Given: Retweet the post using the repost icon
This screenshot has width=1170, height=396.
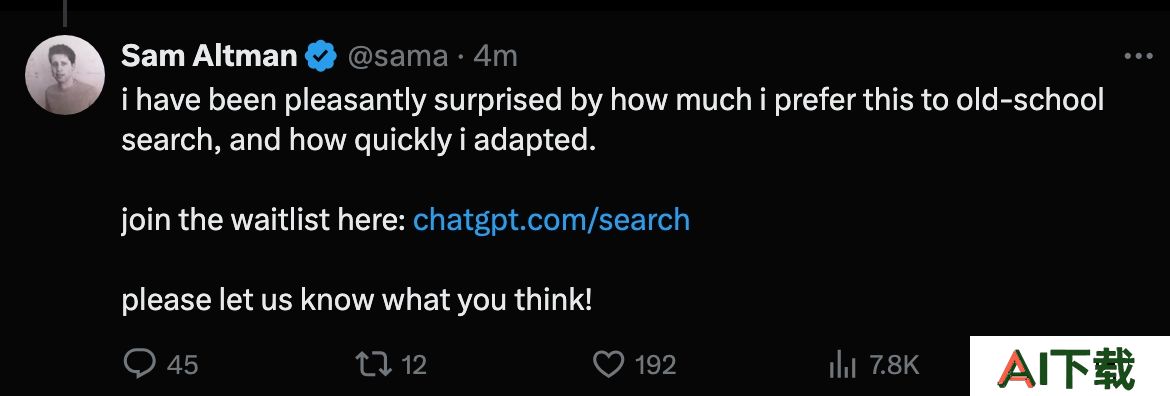Looking at the screenshot, I should point(373,364).
